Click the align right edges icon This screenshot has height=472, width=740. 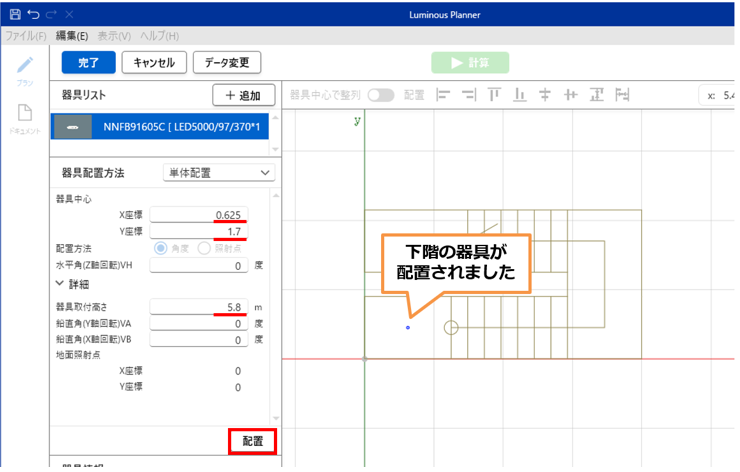(468, 95)
